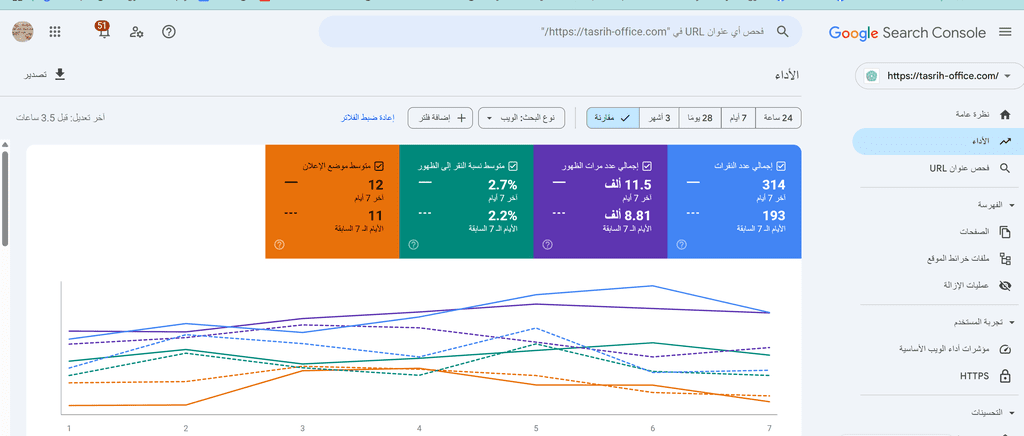Click help icon on impressions card

[547, 245]
